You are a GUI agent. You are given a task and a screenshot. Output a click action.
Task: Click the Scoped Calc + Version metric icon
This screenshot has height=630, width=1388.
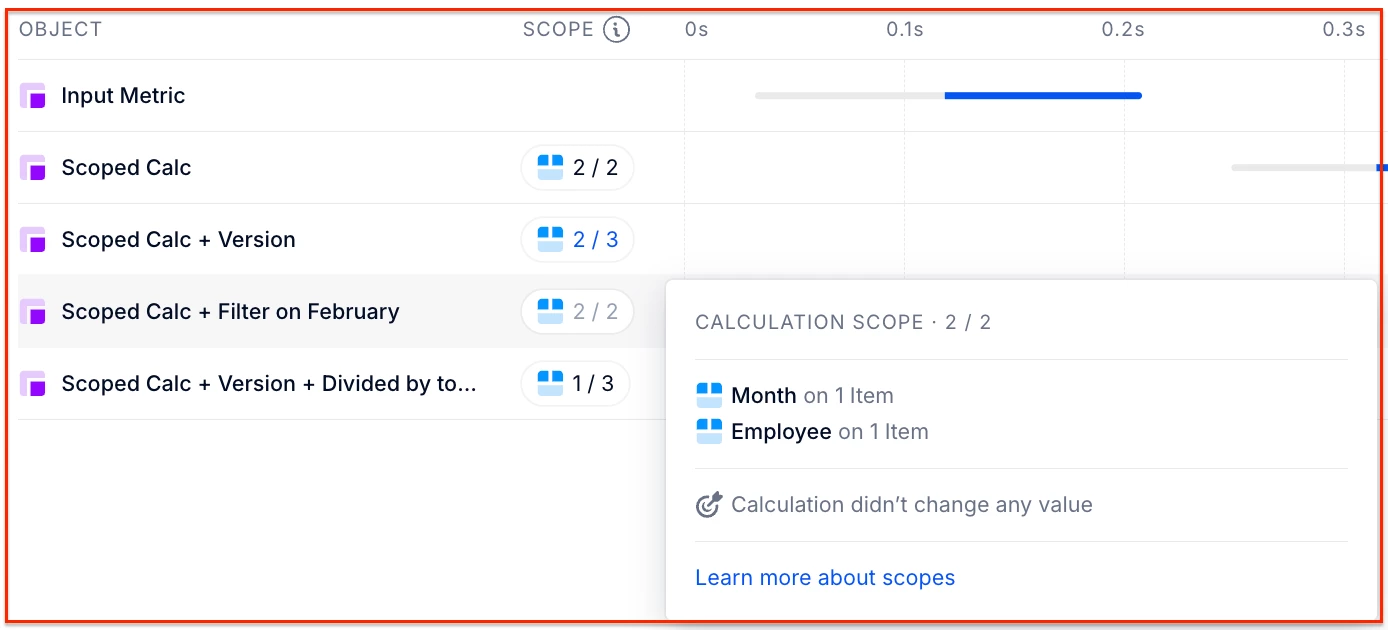point(33,240)
